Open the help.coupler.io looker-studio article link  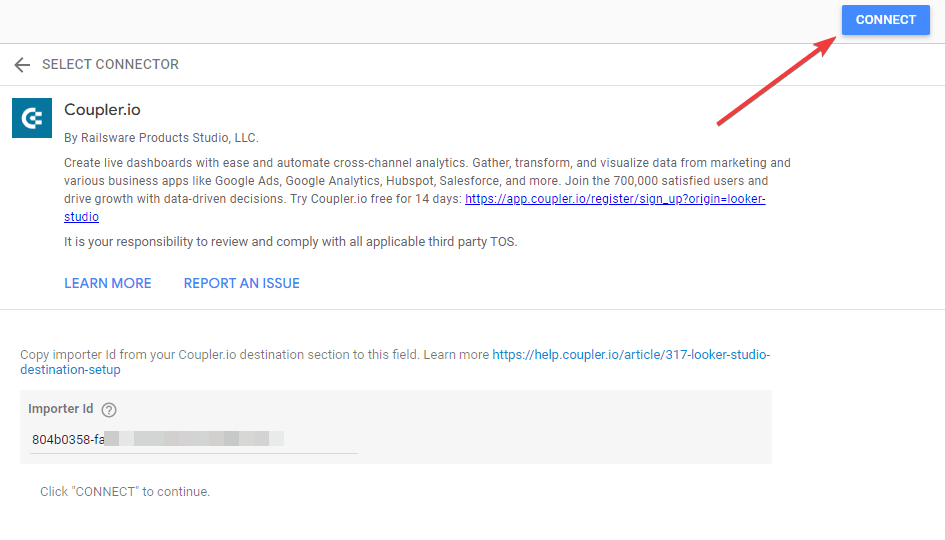[x=631, y=354]
